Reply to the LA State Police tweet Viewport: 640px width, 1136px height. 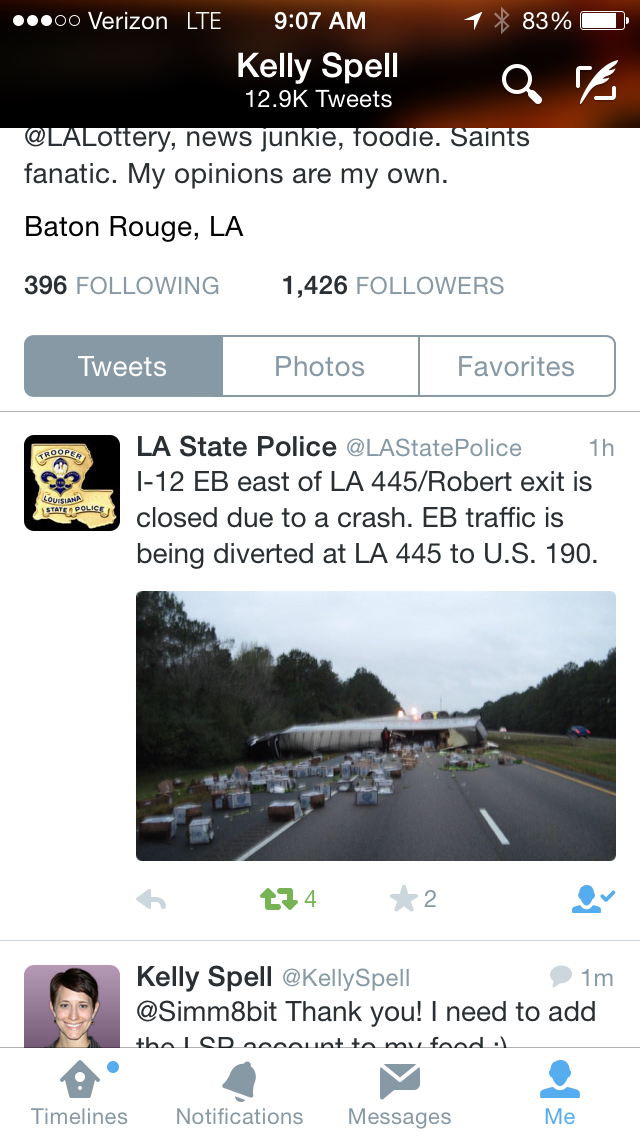coord(151,899)
